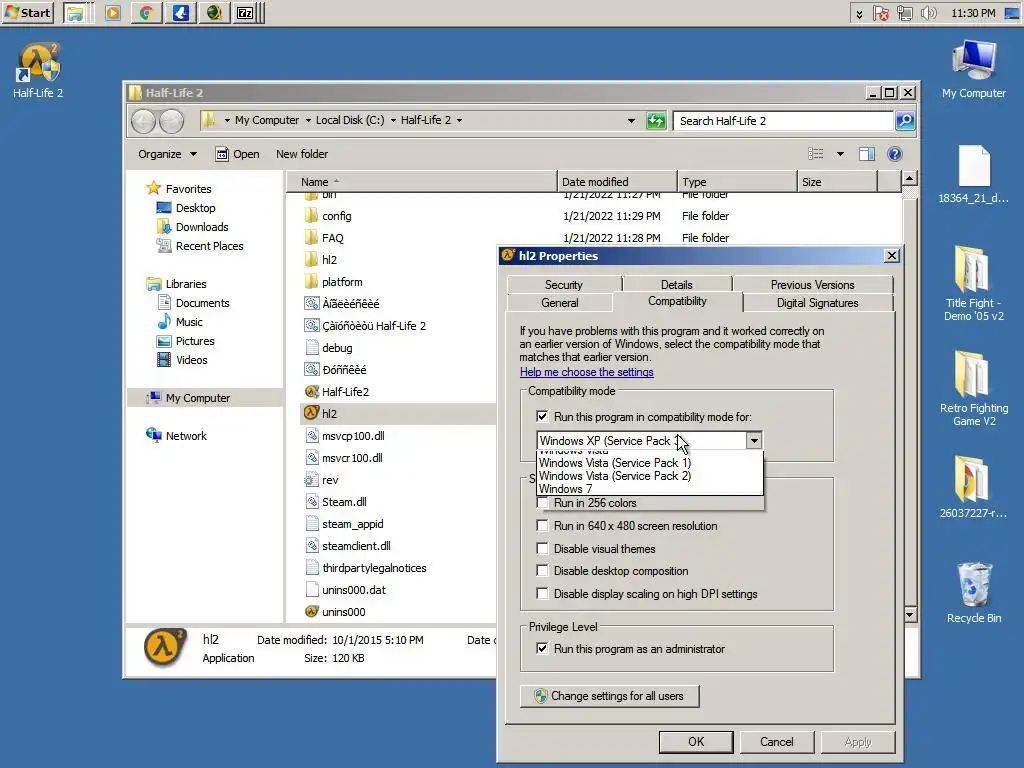Sort by the Date modified column header
Screen dimensions: 1024x768
[x=617, y=182]
